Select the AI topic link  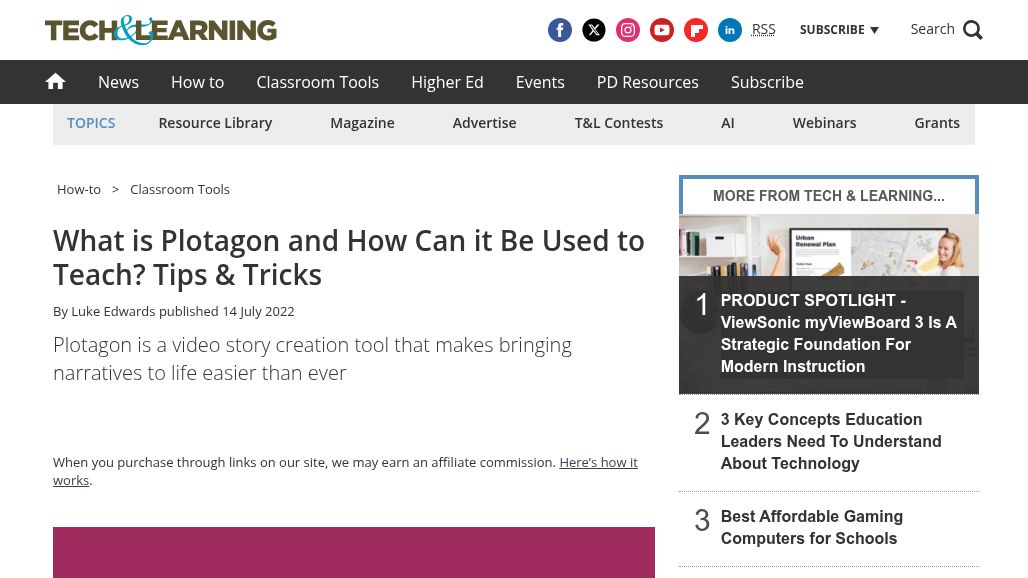click(x=728, y=123)
